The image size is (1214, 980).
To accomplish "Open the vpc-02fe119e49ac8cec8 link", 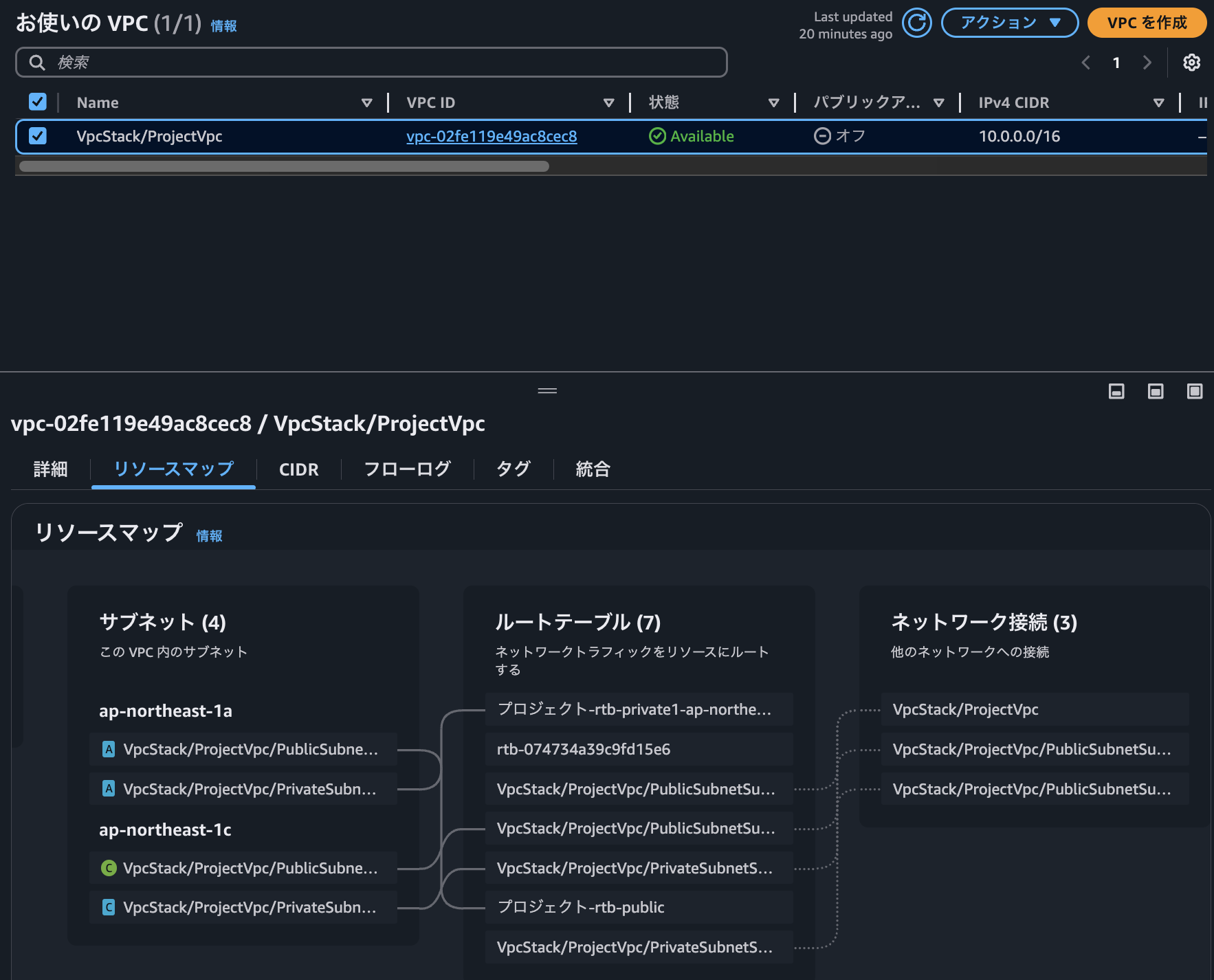I will (492, 136).
